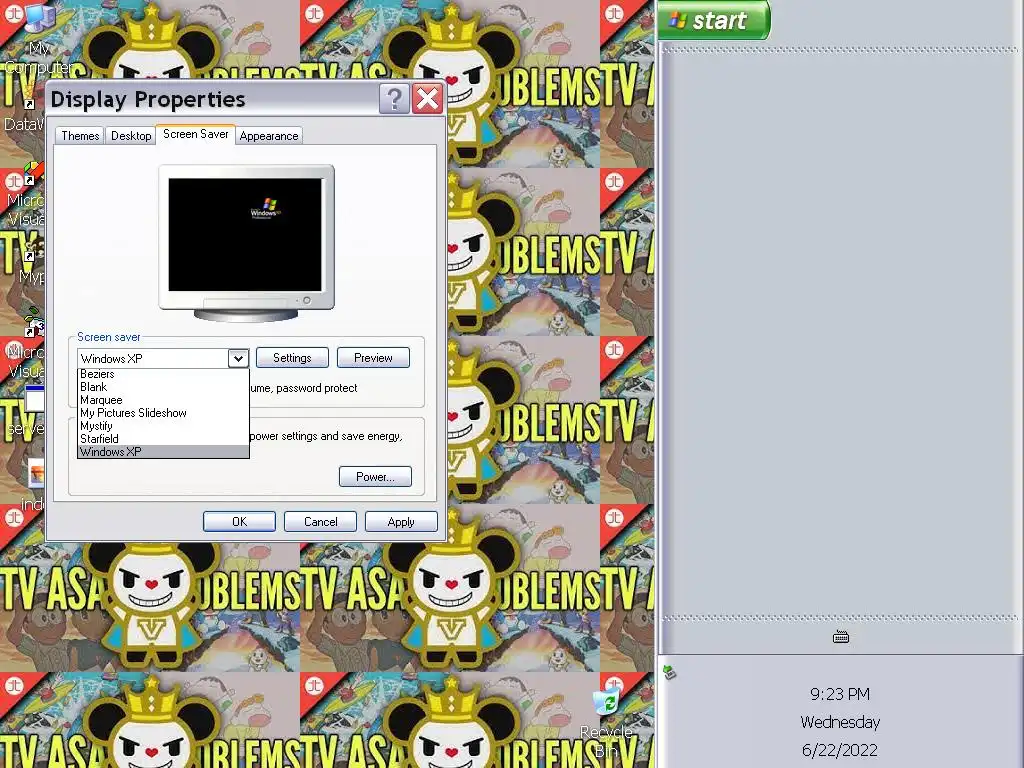Viewport: 1024px width, 768px height.
Task: Click the screen saver monitor preview
Action: [x=246, y=243]
